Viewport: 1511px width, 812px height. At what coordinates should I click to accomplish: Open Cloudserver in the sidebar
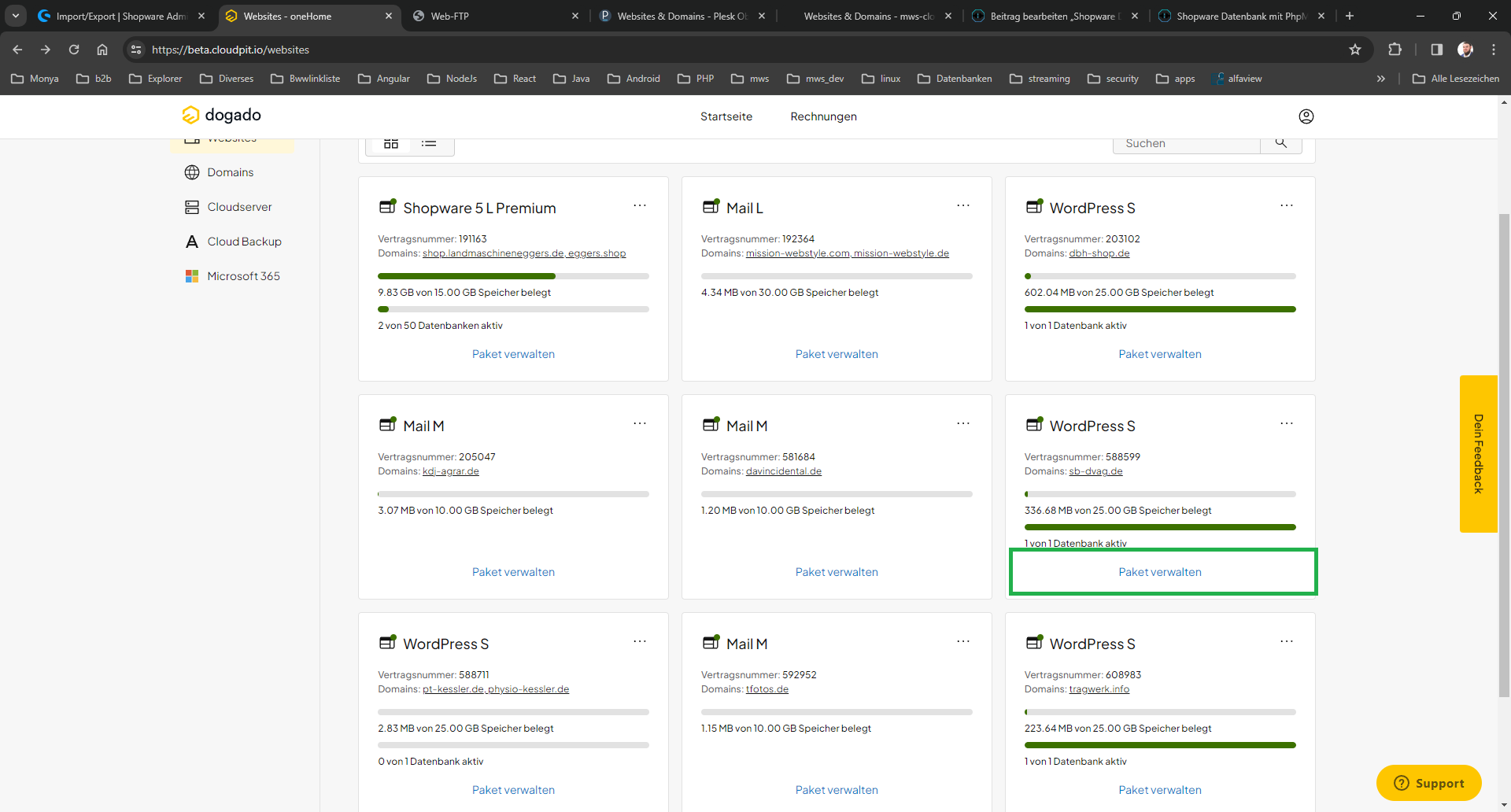click(239, 207)
